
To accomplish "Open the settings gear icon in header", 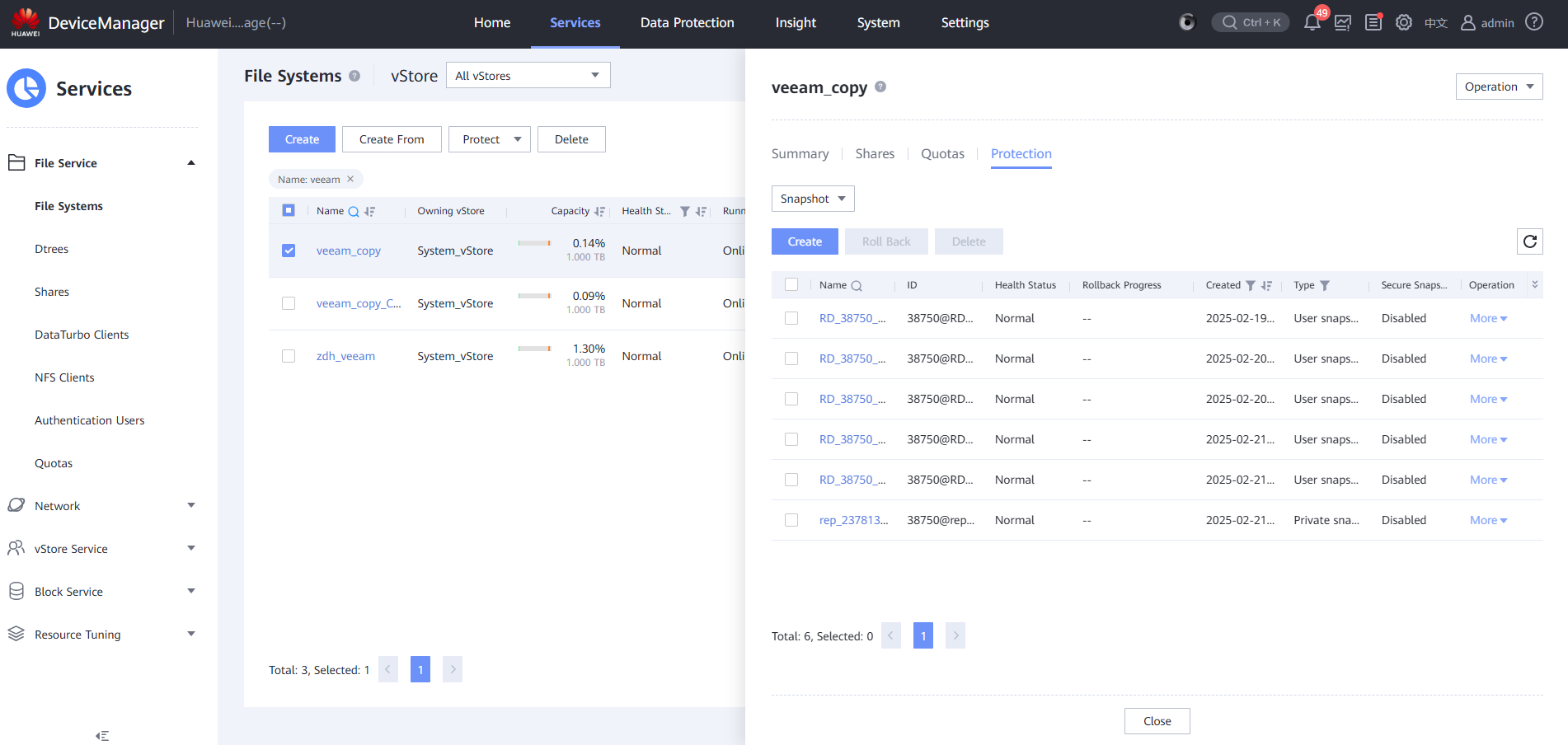I will 1404,23.
